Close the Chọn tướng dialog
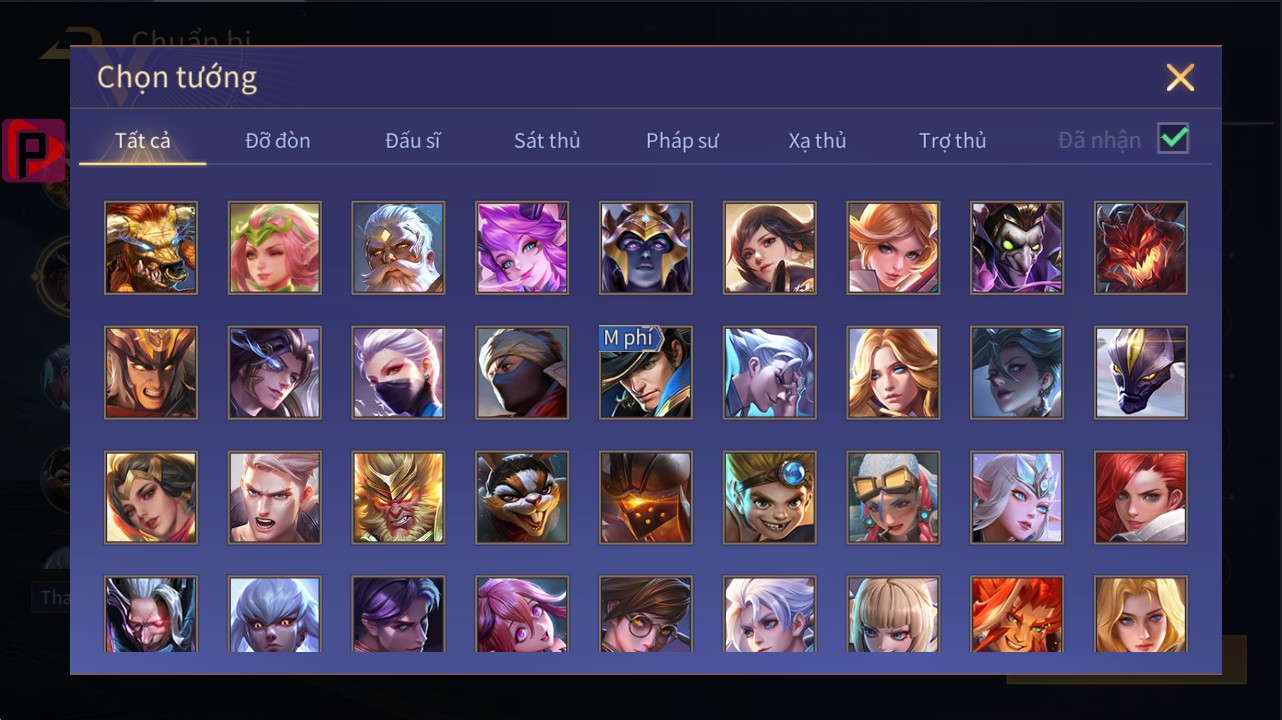1282x720 pixels. [x=1180, y=77]
